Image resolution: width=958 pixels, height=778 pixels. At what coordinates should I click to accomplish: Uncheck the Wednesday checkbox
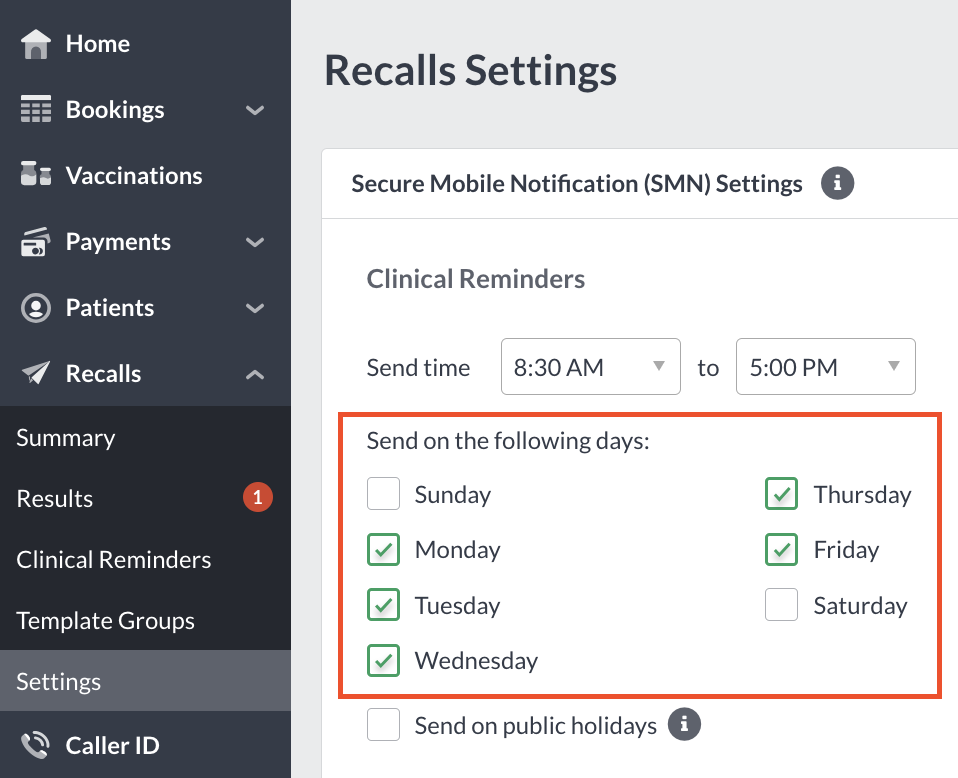pyautogui.click(x=383, y=660)
